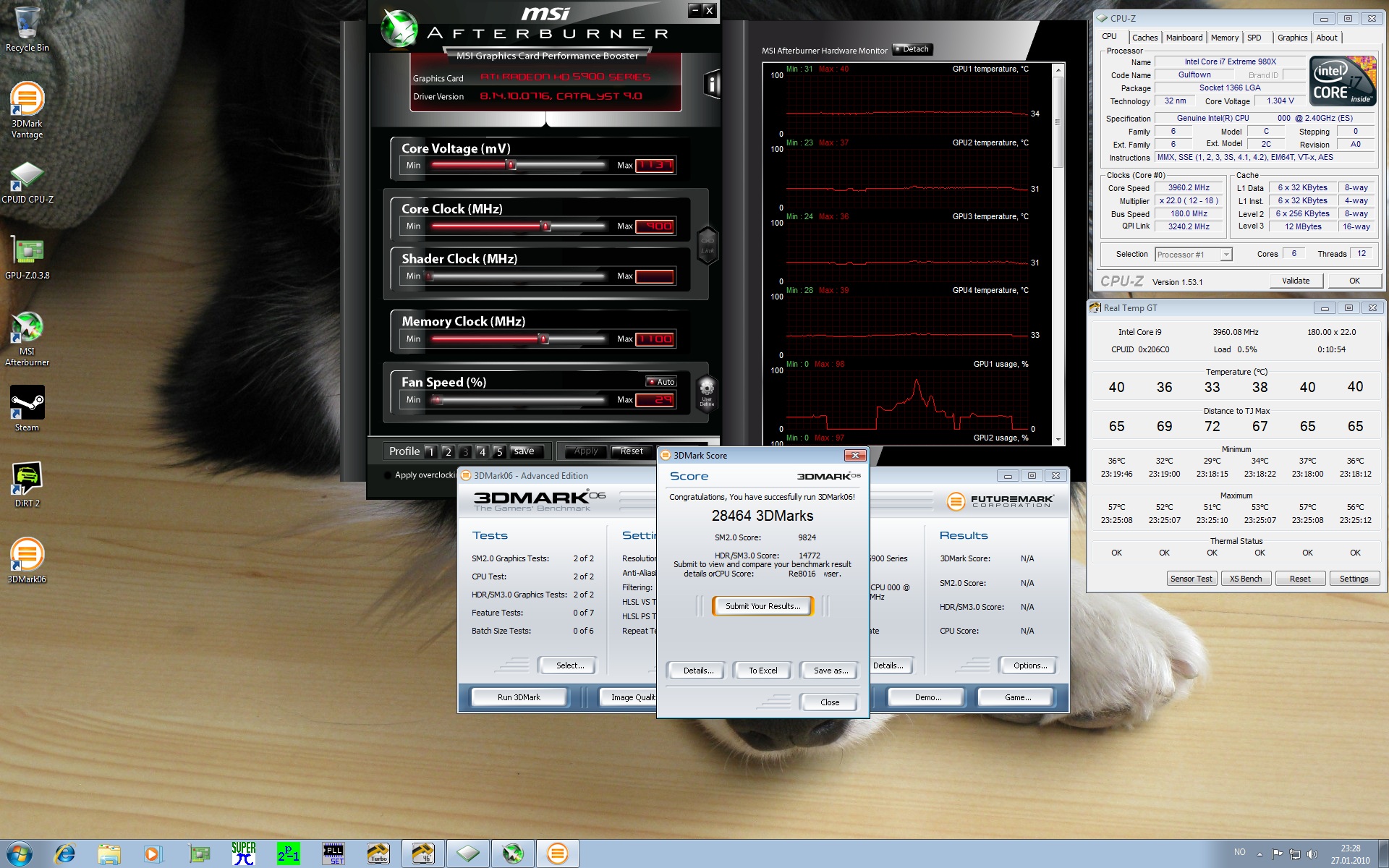Open the Recycle Bin

pyautogui.click(x=27, y=29)
